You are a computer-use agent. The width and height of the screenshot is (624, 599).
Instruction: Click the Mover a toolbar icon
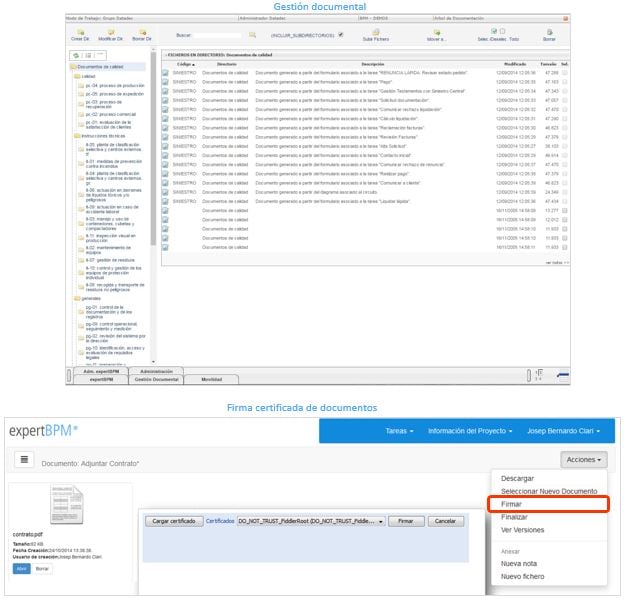click(x=437, y=32)
